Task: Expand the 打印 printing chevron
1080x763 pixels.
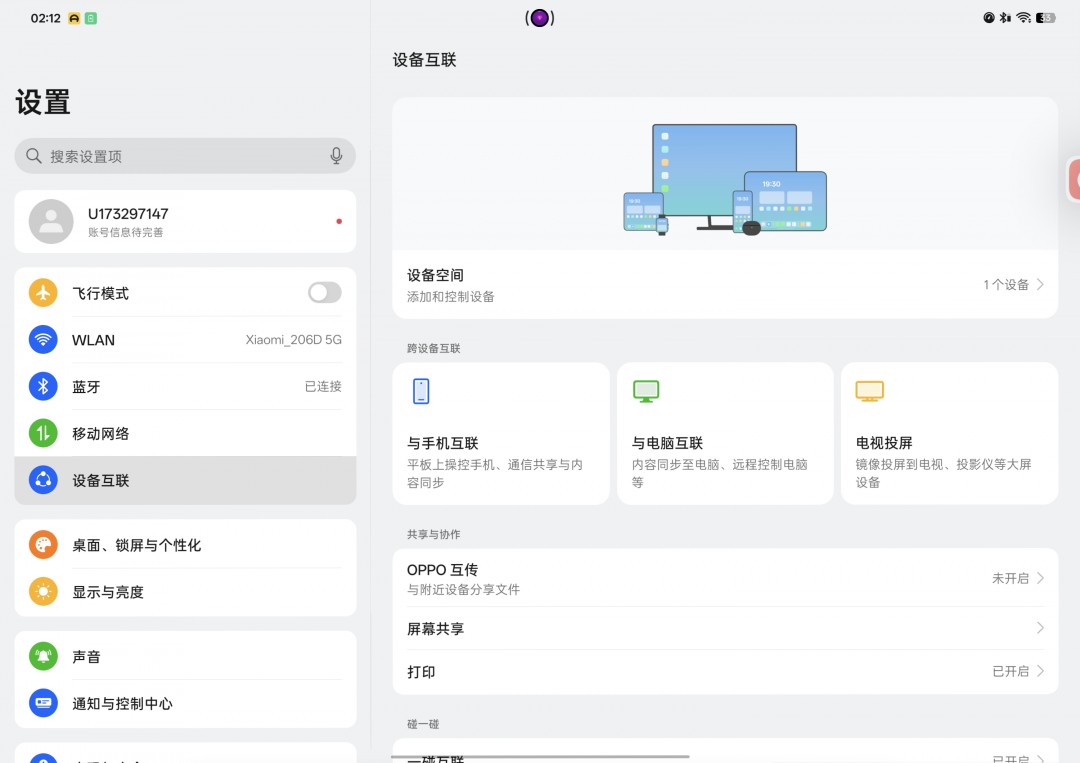Action: coord(1040,671)
